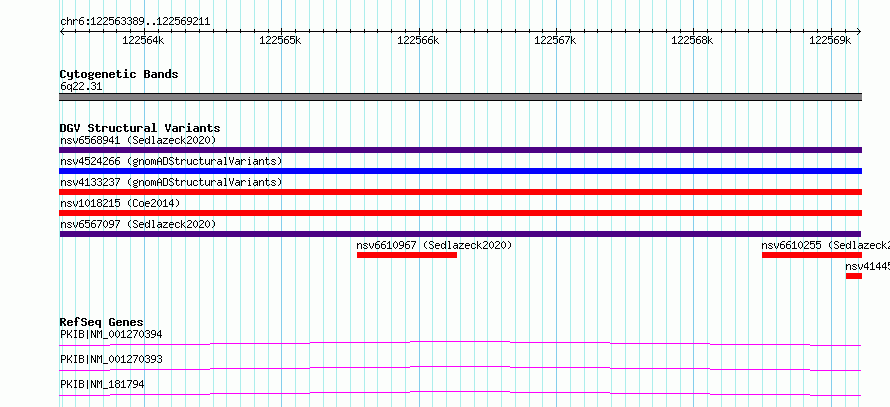Click the 122569k ruler tick label
This screenshot has height=407, width=890.
click(830, 40)
